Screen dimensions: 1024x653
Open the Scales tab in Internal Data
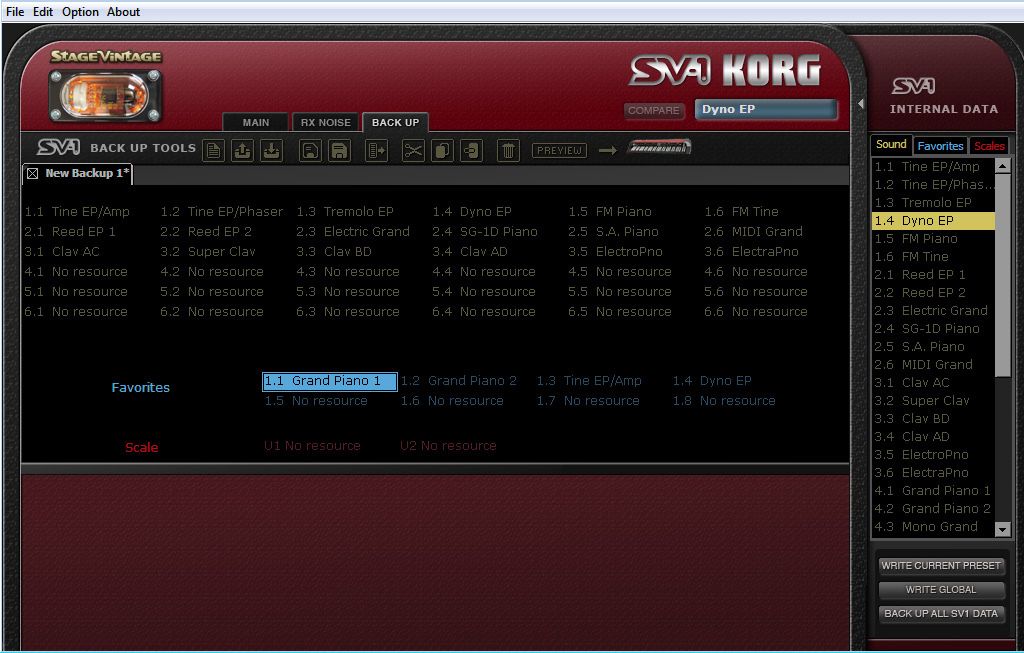pos(989,144)
